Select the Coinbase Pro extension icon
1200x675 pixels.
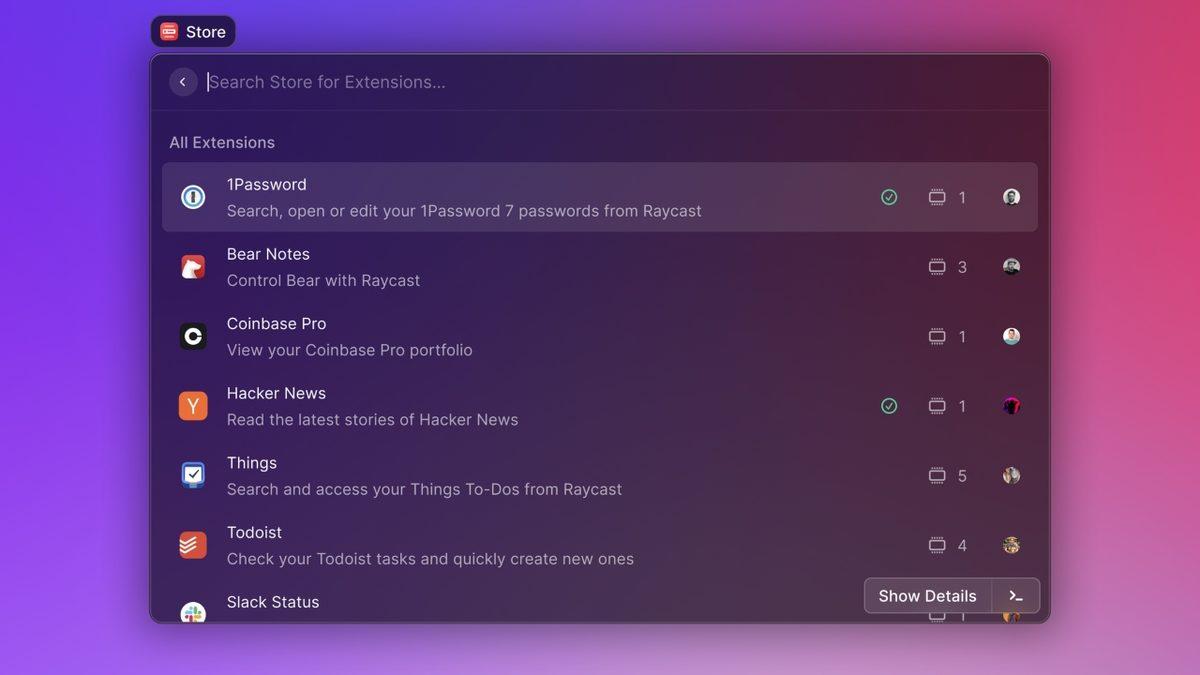pos(193,336)
